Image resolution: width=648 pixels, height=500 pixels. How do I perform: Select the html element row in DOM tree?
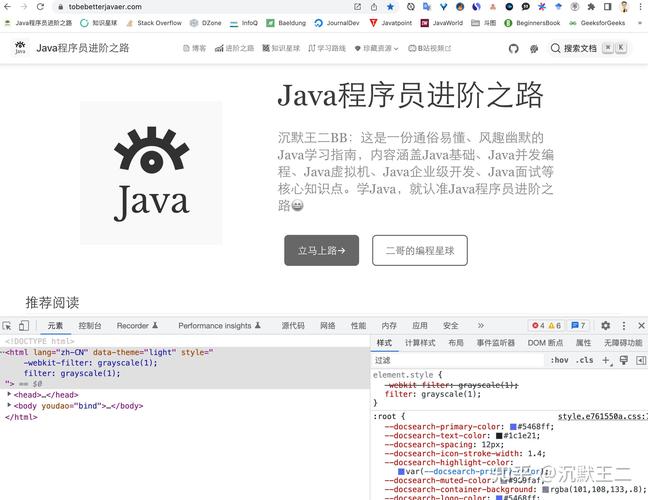tap(185, 368)
